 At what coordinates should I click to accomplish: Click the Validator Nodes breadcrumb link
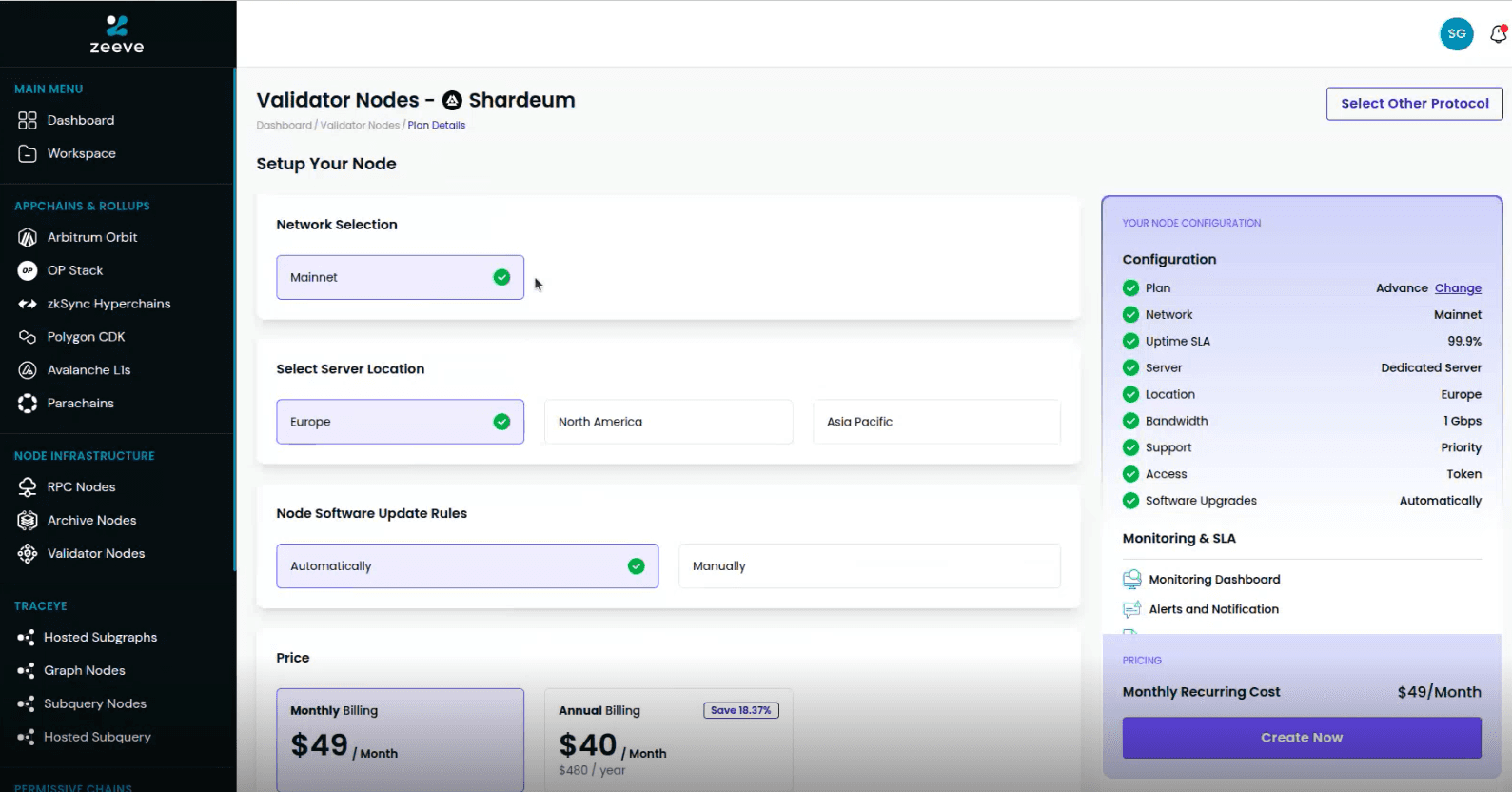(x=360, y=126)
